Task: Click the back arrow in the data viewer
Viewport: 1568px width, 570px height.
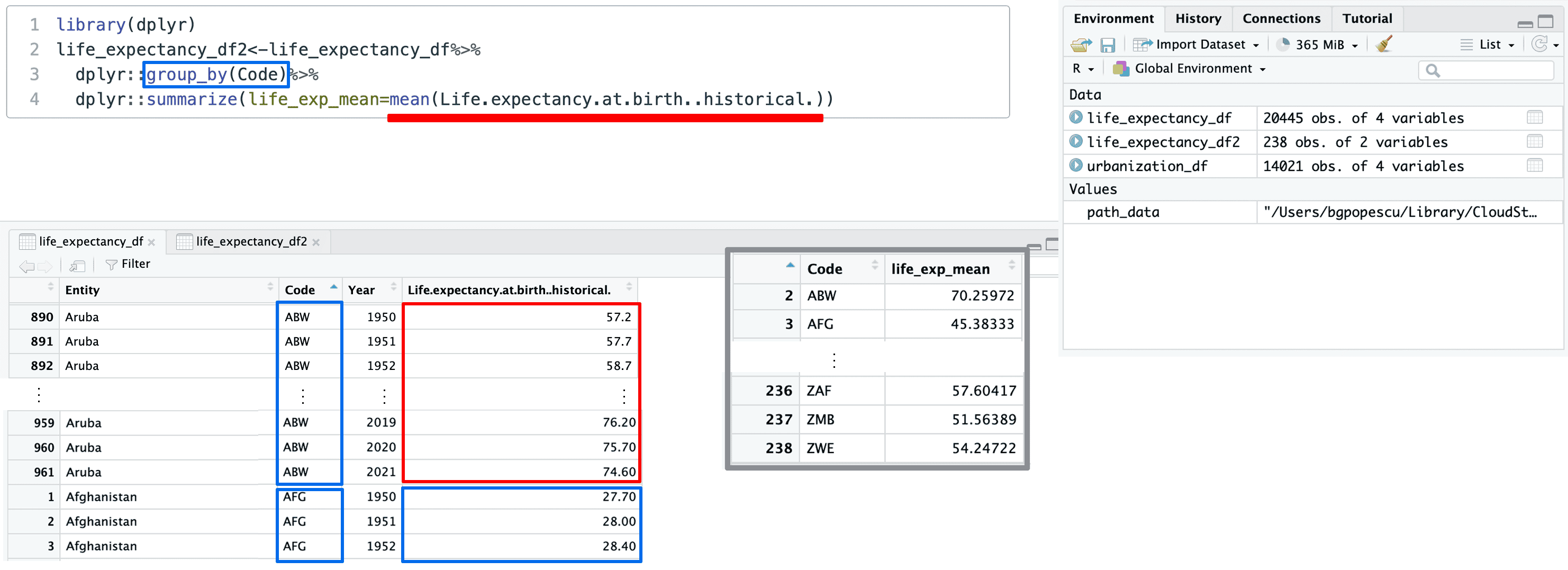Action: pyautogui.click(x=26, y=266)
